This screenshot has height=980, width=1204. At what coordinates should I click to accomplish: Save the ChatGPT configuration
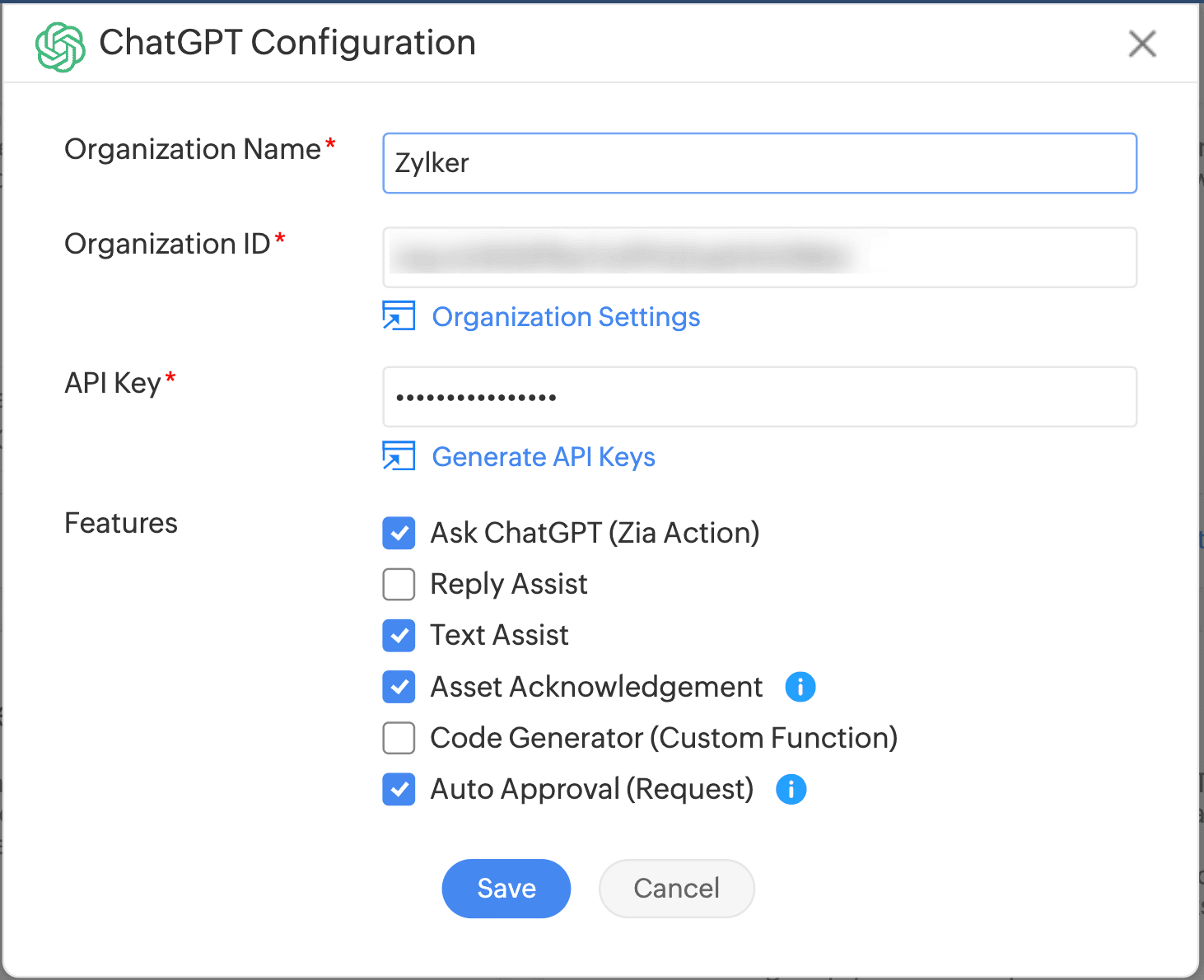pos(506,888)
